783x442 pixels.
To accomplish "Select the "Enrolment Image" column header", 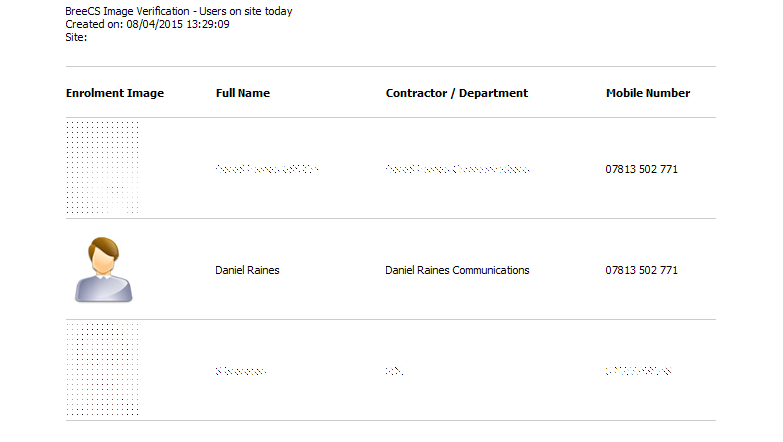I will (115, 93).
